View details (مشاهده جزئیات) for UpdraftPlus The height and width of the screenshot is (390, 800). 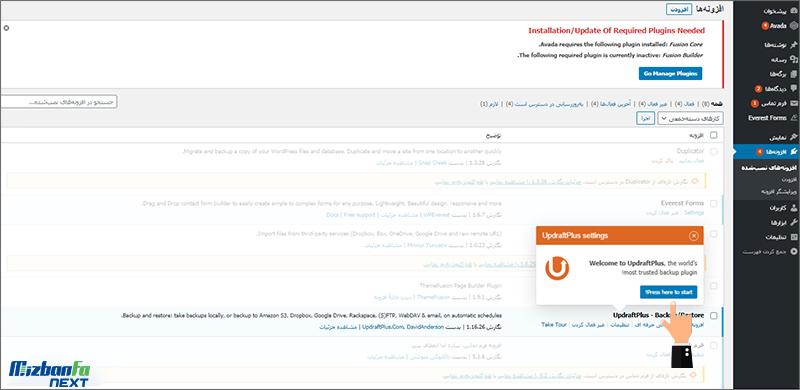[x=338, y=326]
